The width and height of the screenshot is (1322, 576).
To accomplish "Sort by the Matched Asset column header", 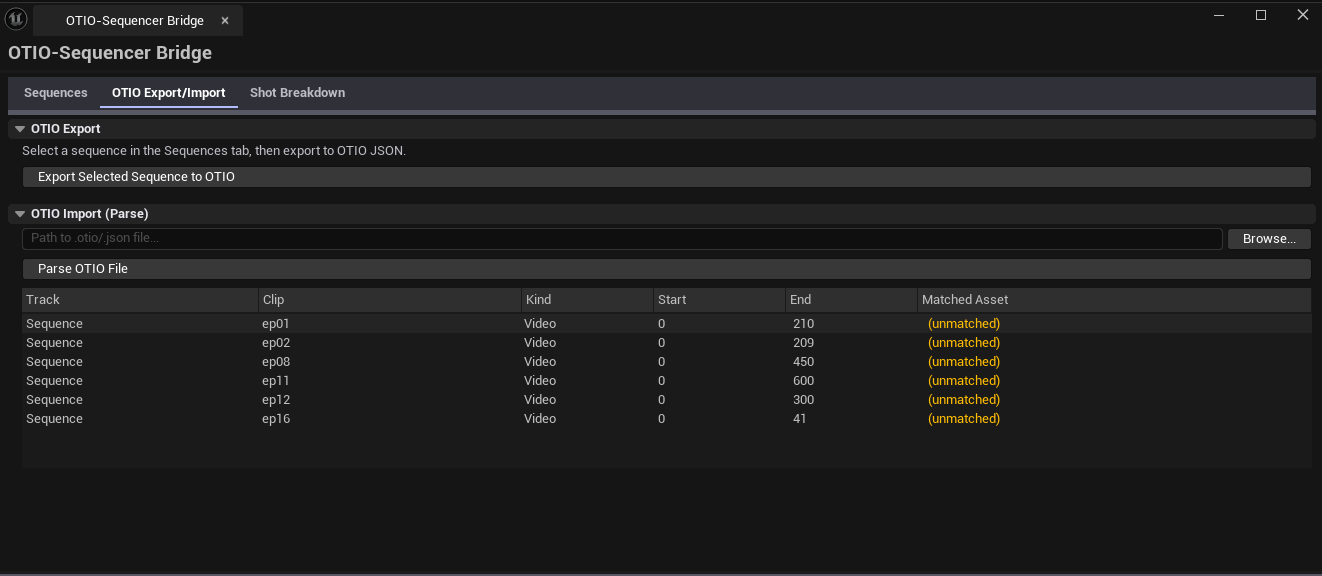I will [x=1114, y=300].
